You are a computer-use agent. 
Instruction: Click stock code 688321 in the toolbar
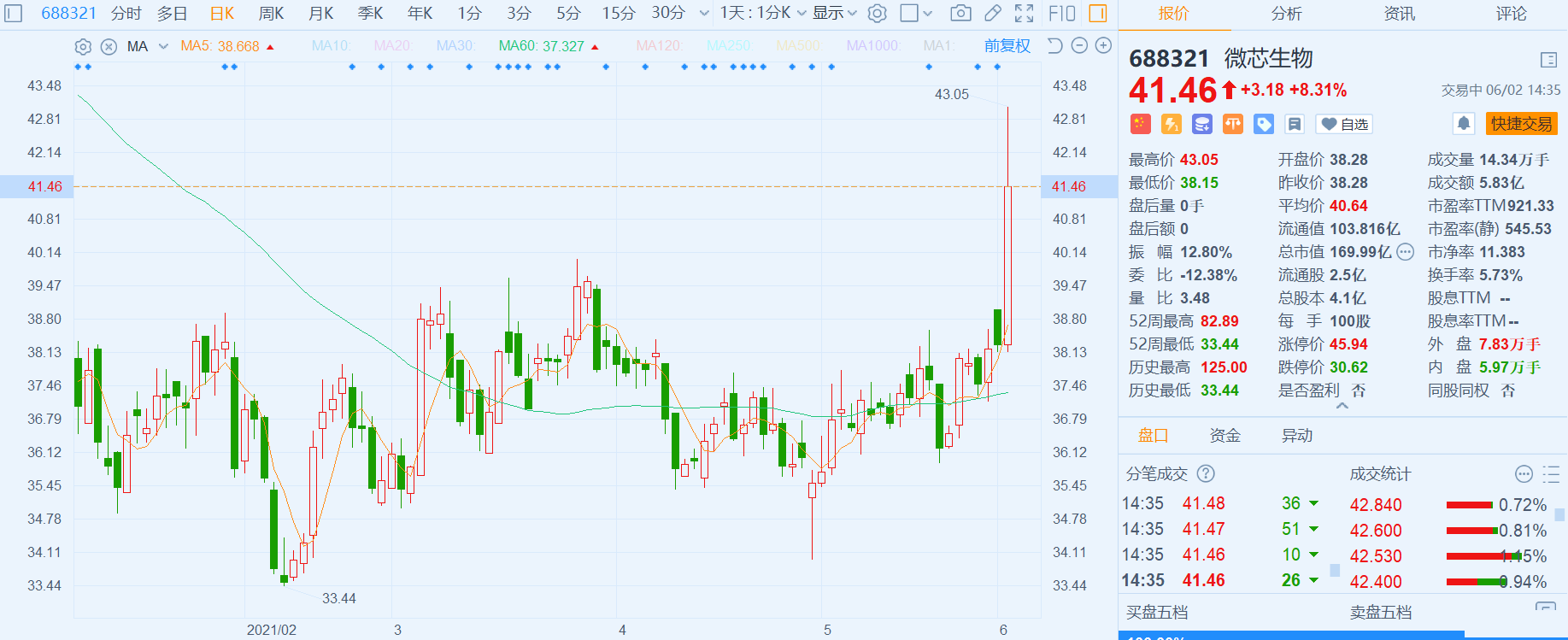pos(69,13)
